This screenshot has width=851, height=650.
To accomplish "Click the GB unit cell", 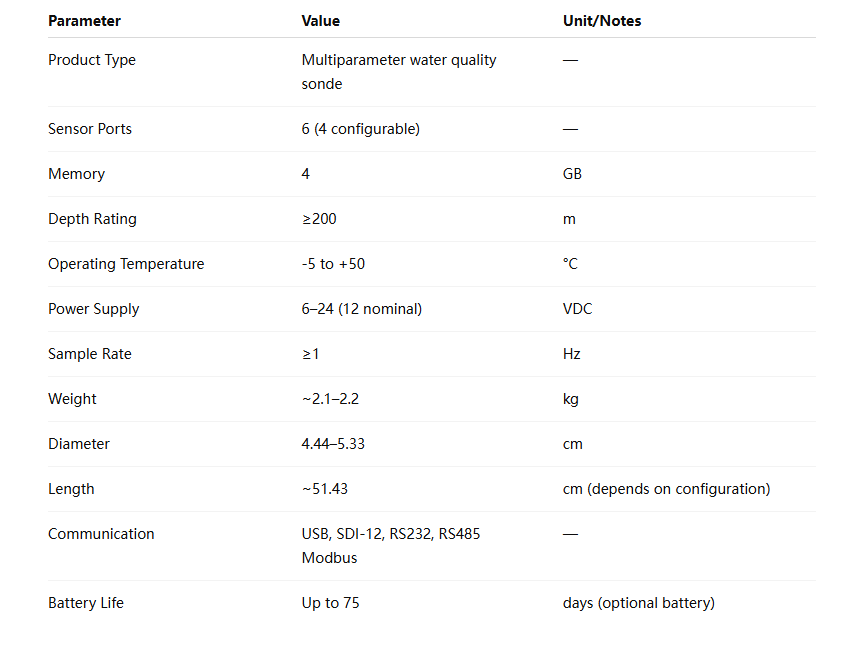I will click(x=572, y=174).
